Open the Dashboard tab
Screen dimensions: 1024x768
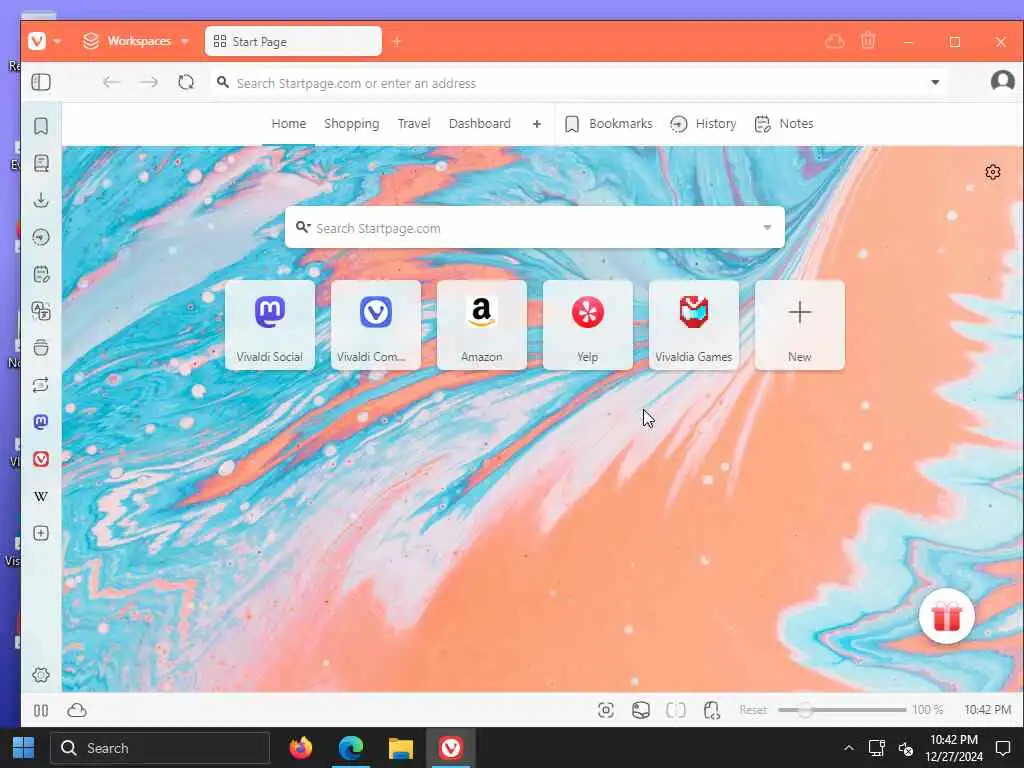[479, 123]
